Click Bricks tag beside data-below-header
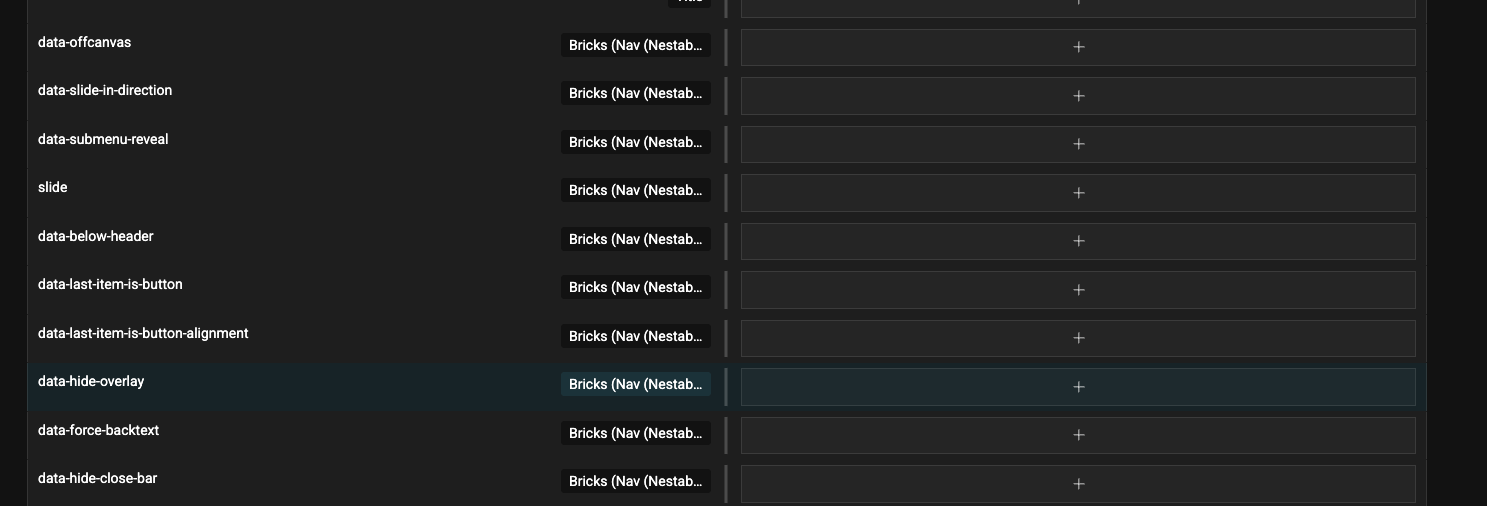 pos(636,239)
